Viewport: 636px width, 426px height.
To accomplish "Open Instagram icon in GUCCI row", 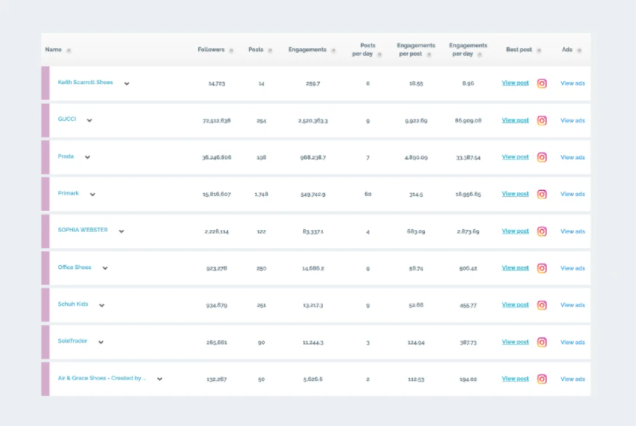I will click(x=542, y=120).
